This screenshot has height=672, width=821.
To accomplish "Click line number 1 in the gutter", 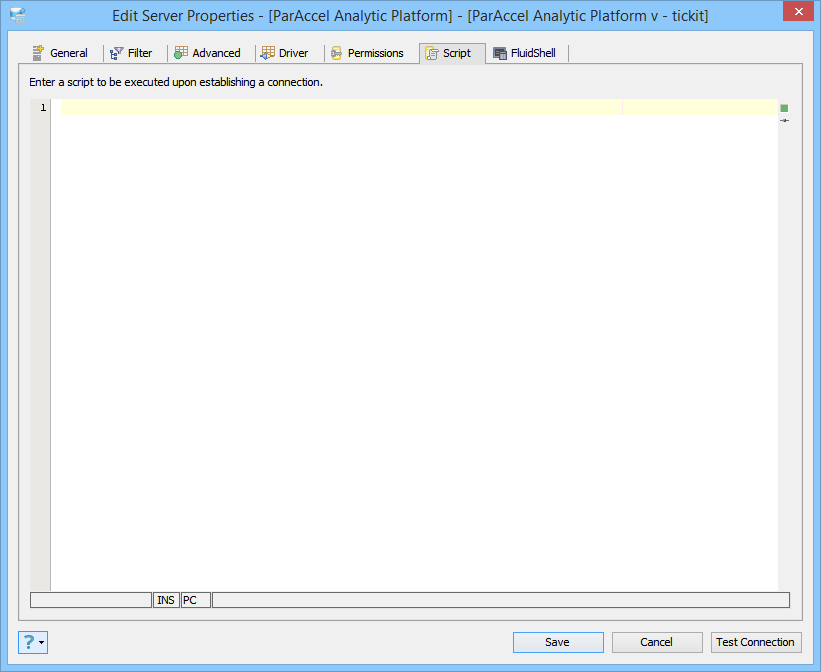I will 43,107.
